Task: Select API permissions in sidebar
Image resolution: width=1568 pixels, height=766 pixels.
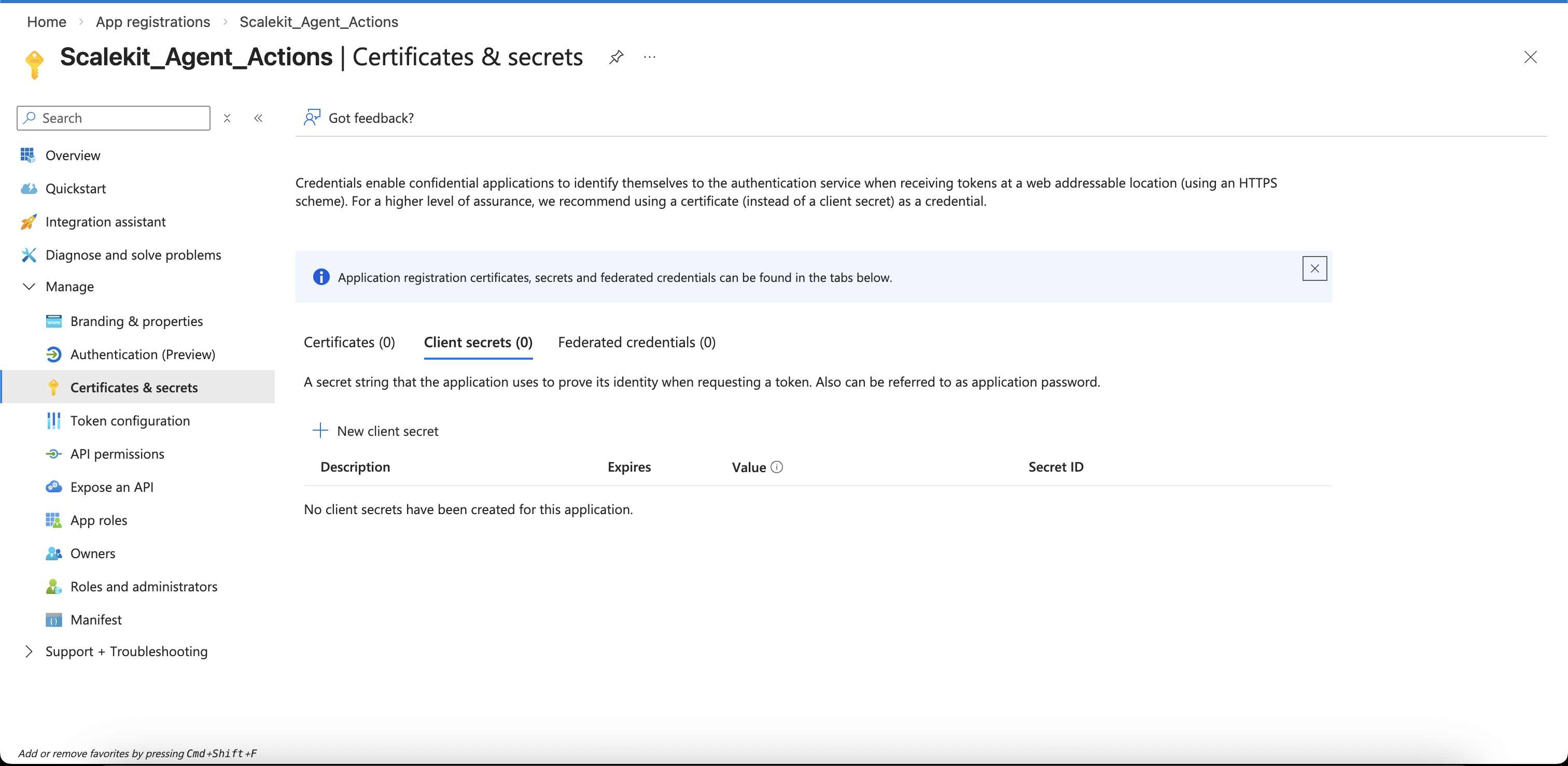Action: [117, 453]
